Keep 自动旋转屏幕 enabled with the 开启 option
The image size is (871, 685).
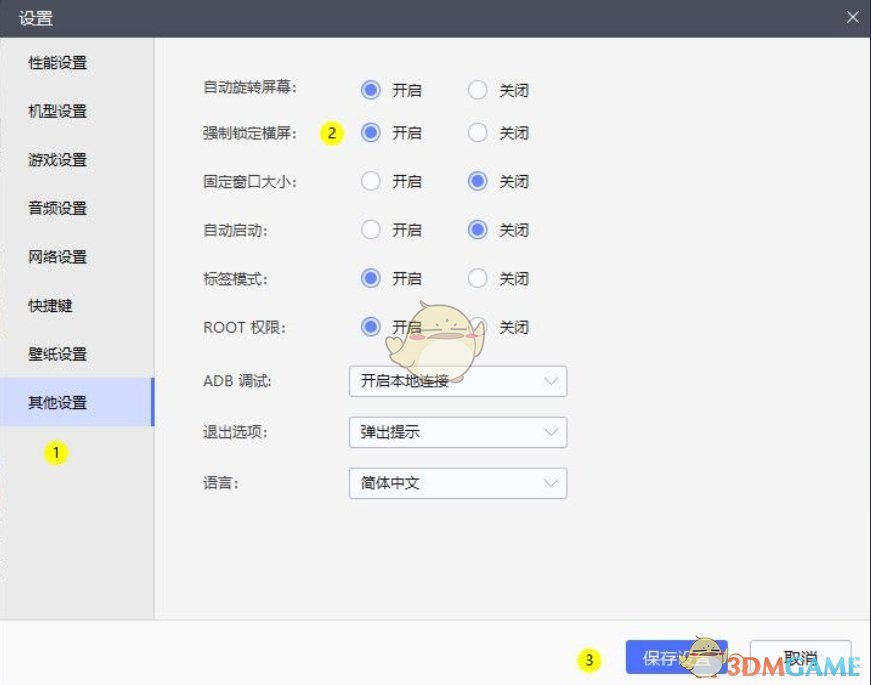tap(370, 90)
